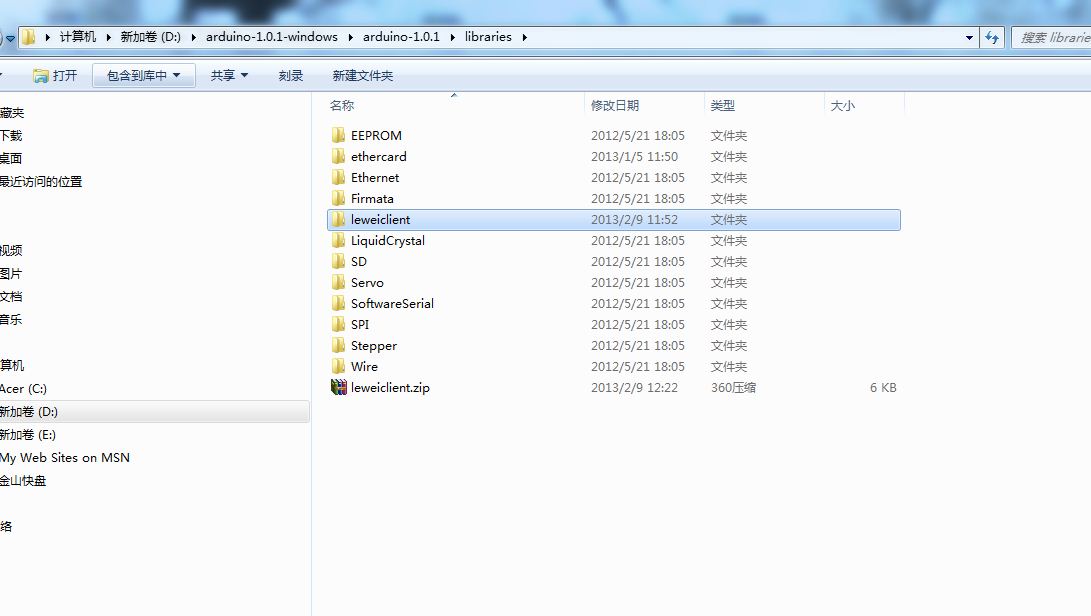Select 下载 in navigation pane
Viewport: 1091px width, 616px height.
[x=11, y=135]
